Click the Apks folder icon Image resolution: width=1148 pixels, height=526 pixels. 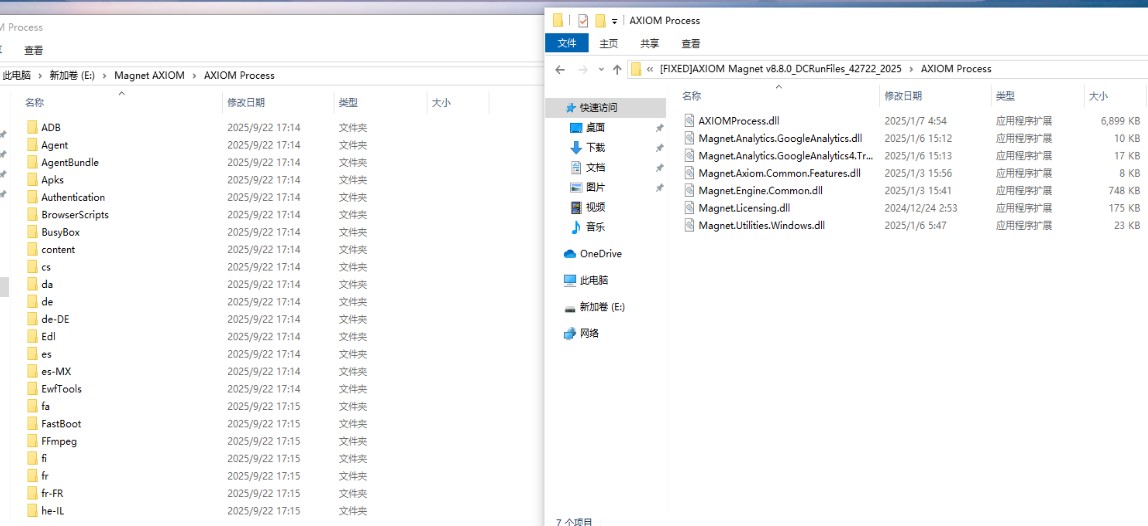point(31,179)
